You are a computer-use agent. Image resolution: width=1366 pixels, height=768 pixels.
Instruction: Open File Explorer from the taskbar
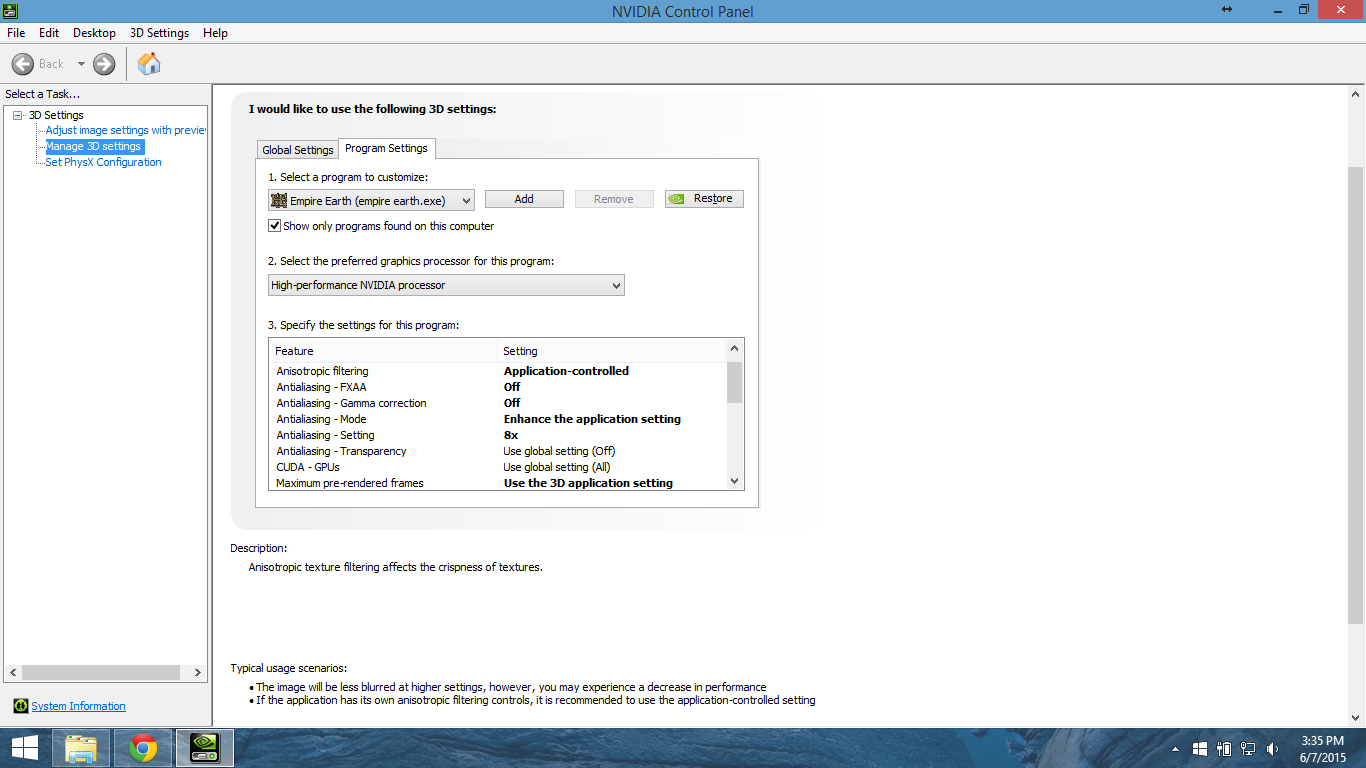click(81, 748)
